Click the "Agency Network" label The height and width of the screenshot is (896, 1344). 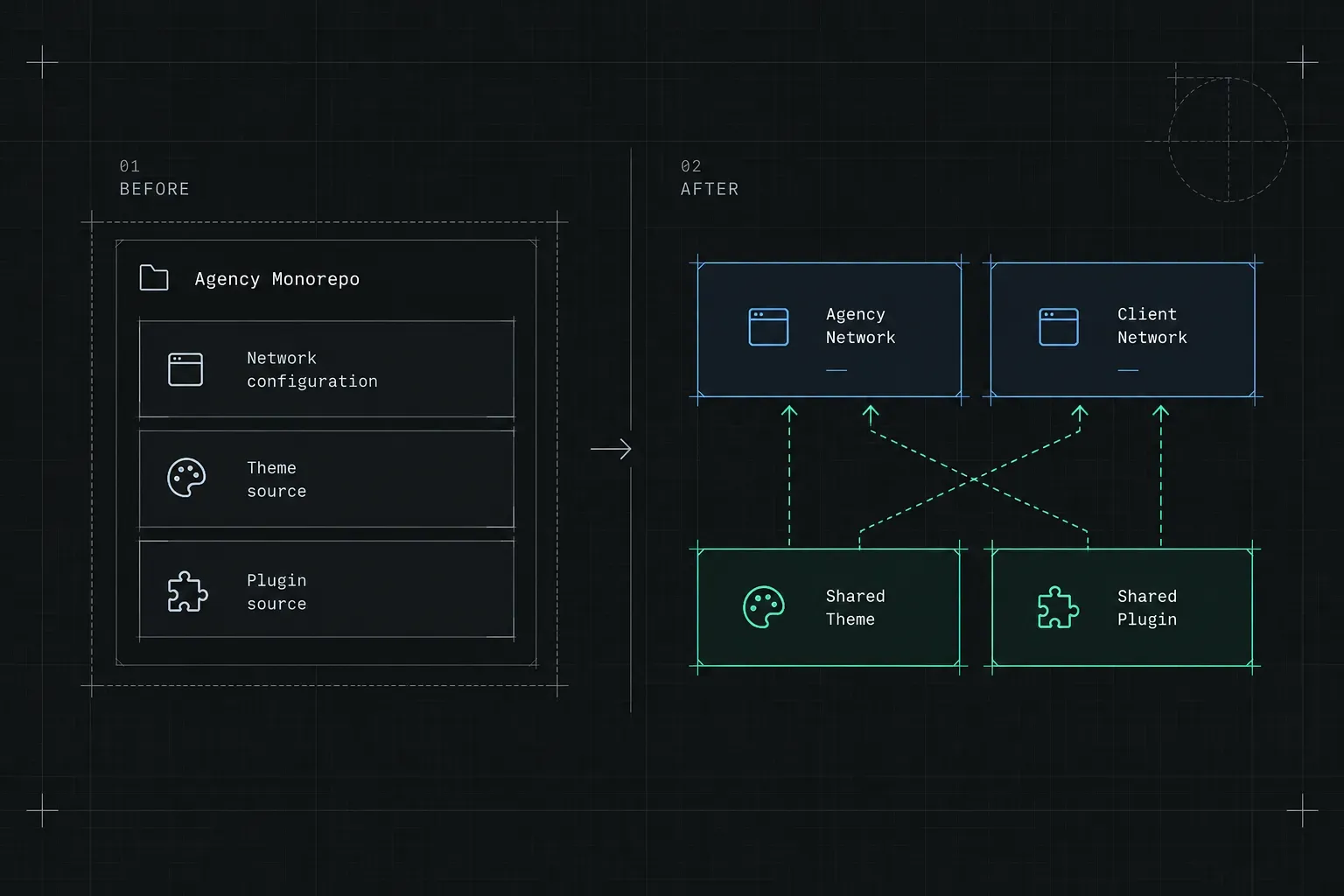point(861,325)
